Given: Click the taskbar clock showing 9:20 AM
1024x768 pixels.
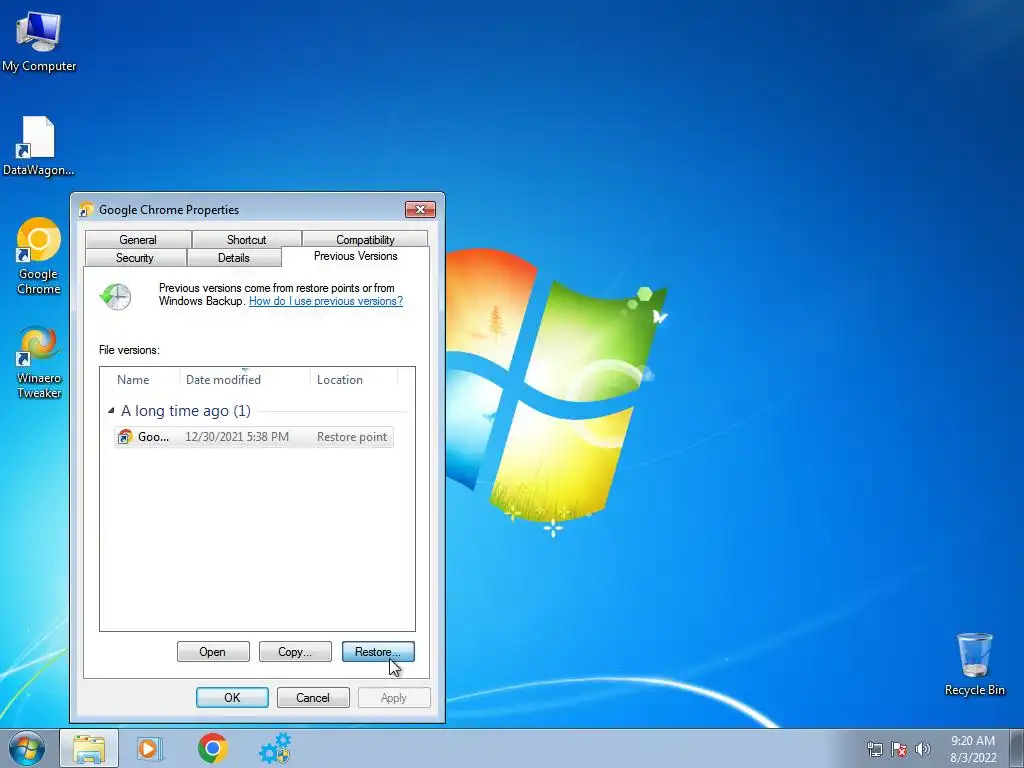Looking at the screenshot, I should pos(973,749).
